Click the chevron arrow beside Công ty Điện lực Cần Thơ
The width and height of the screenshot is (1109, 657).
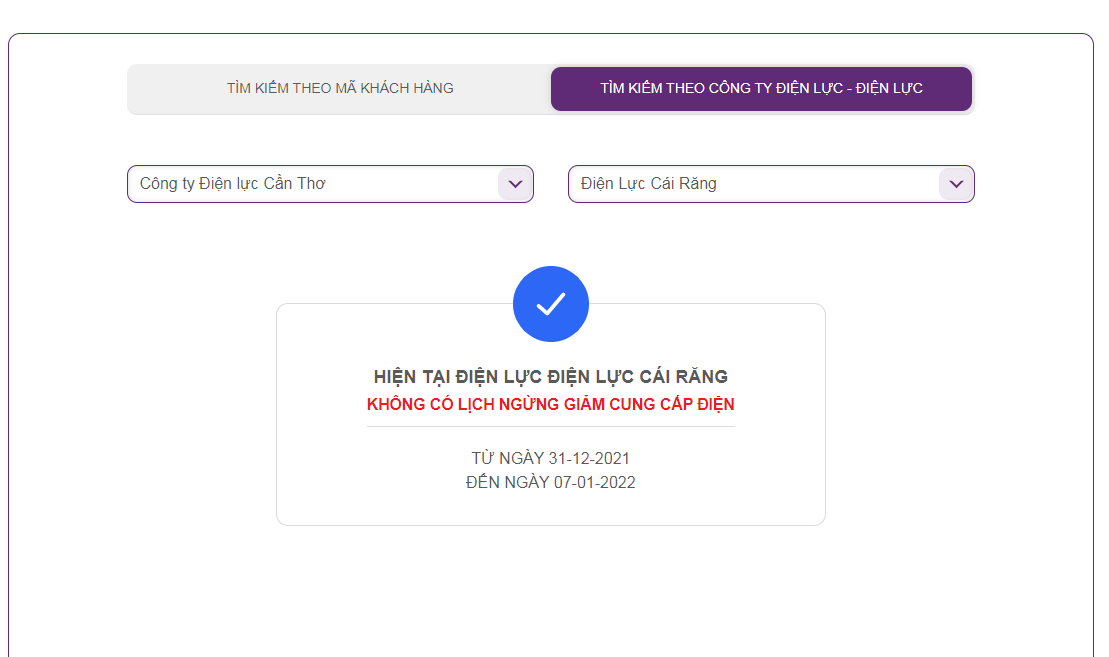click(515, 184)
